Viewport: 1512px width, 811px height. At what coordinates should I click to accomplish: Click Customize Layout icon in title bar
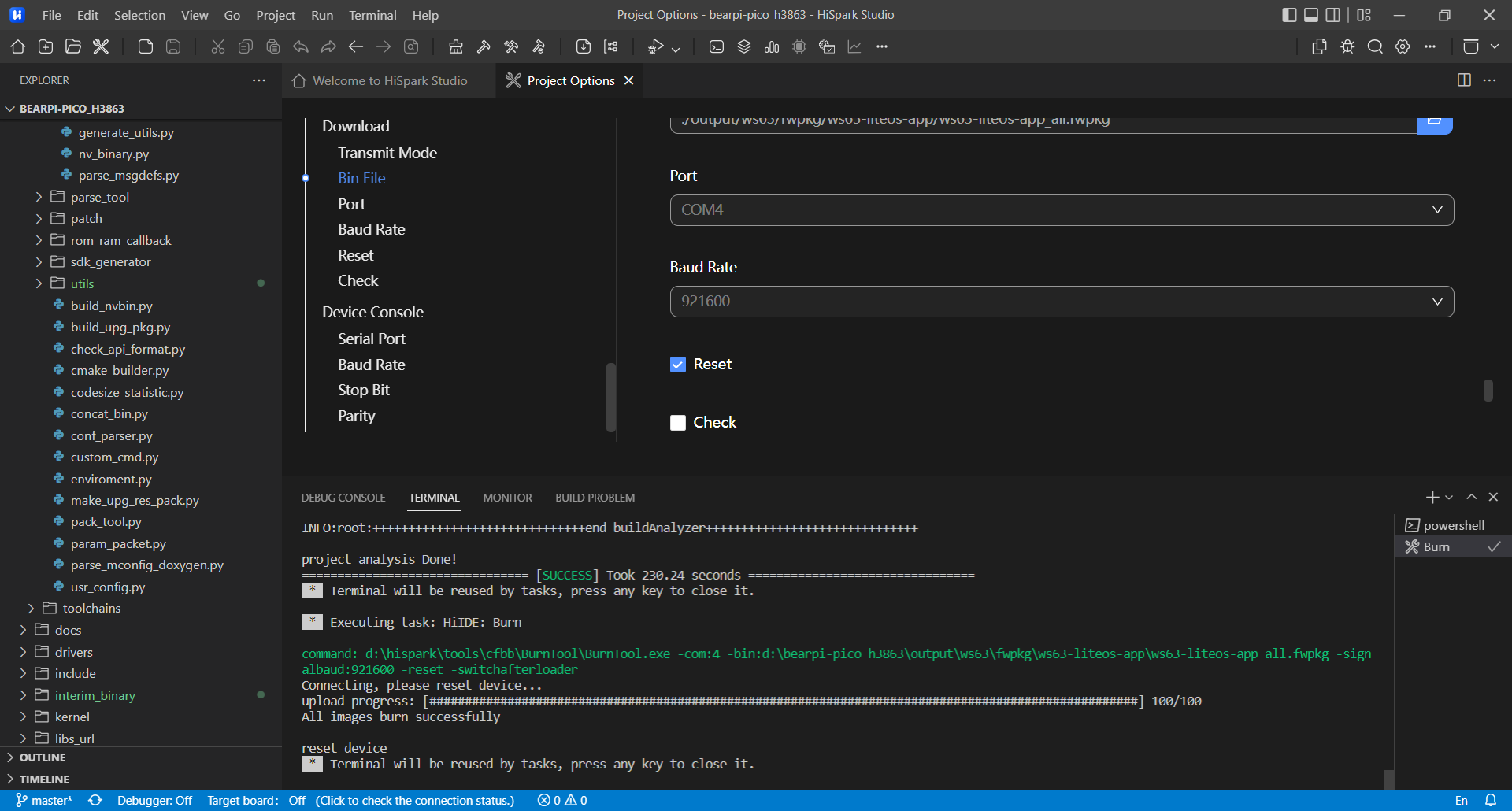click(x=1364, y=15)
